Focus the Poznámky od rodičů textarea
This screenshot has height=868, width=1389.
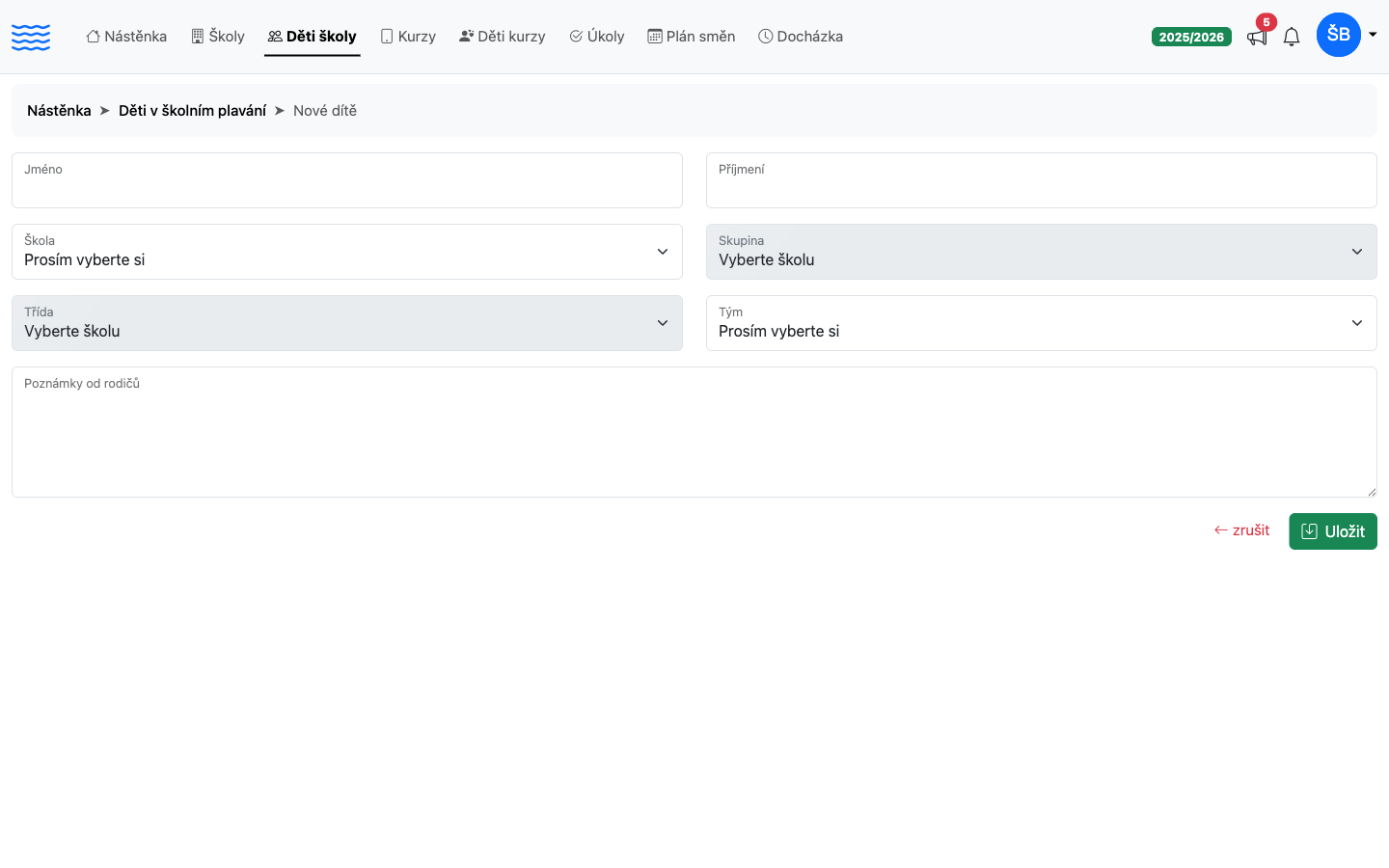[x=694, y=432]
